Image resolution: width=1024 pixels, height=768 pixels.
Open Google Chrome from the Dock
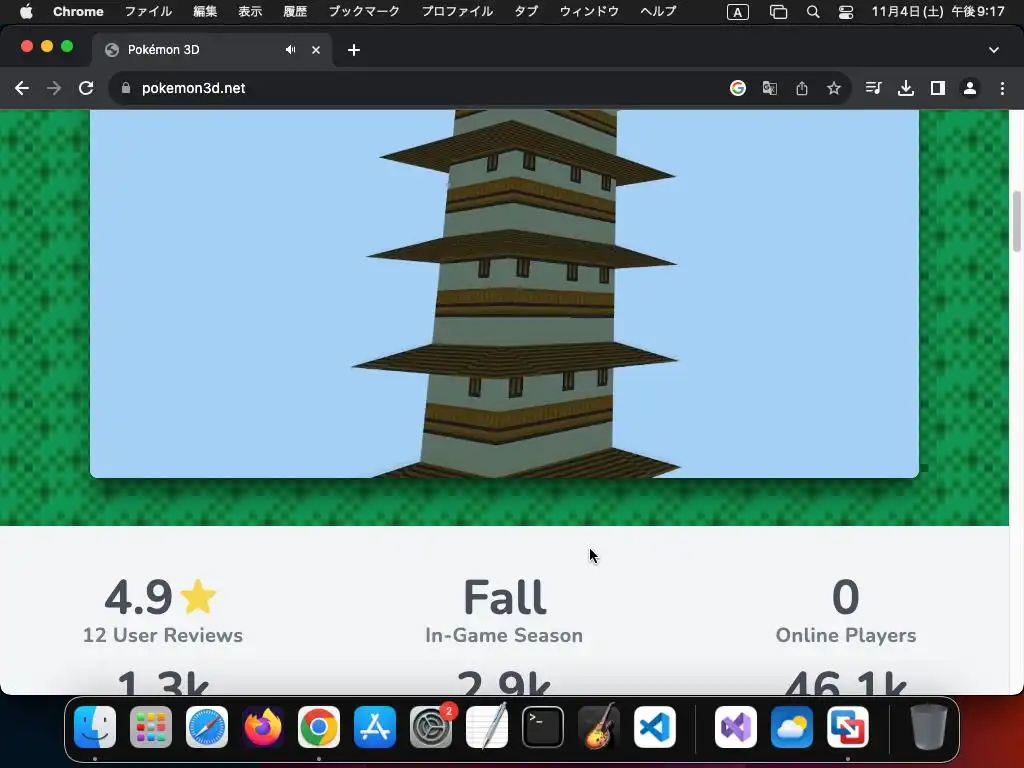(x=319, y=727)
